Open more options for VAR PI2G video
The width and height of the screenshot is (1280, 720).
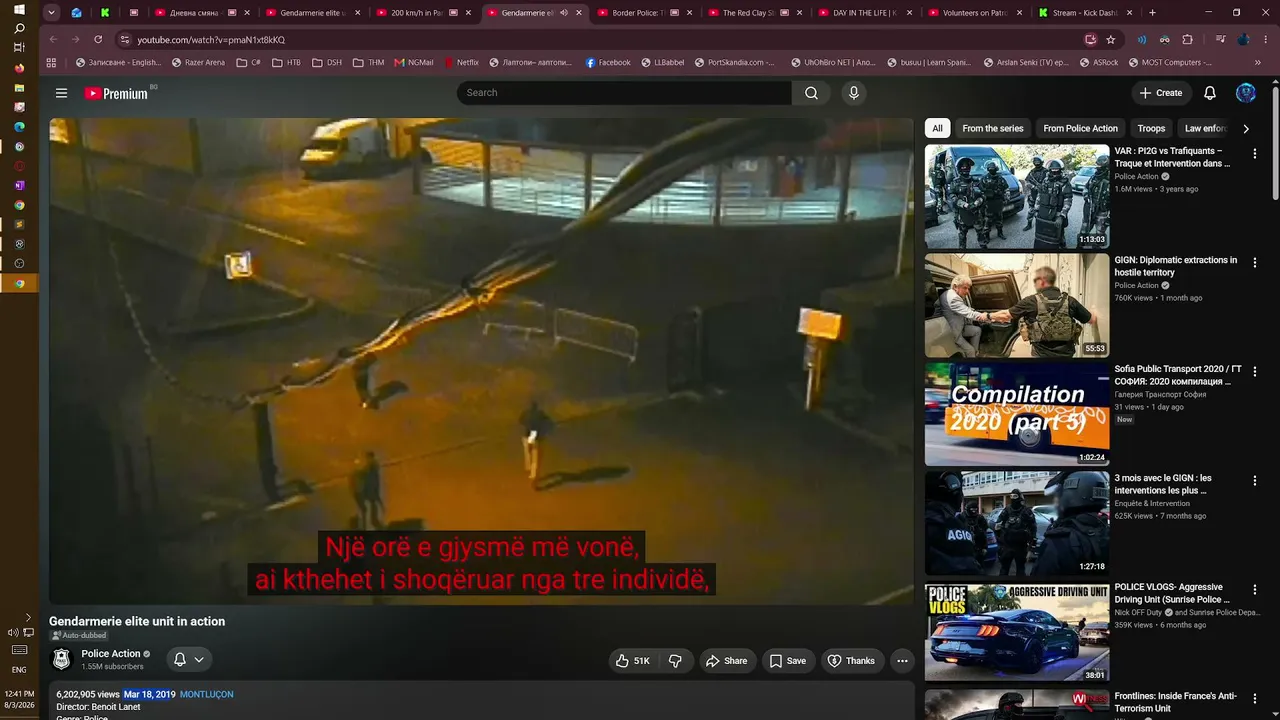click(x=1255, y=154)
